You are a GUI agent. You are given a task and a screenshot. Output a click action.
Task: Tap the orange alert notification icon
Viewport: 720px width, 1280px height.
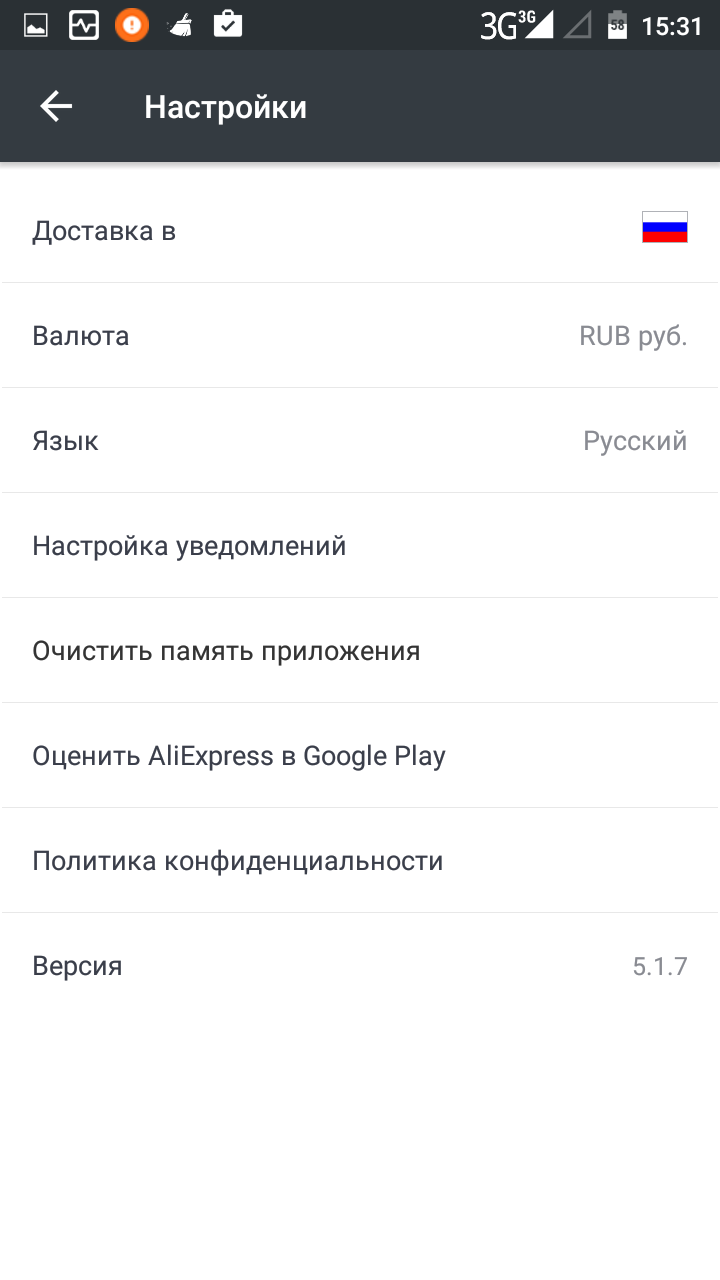tap(132, 25)
